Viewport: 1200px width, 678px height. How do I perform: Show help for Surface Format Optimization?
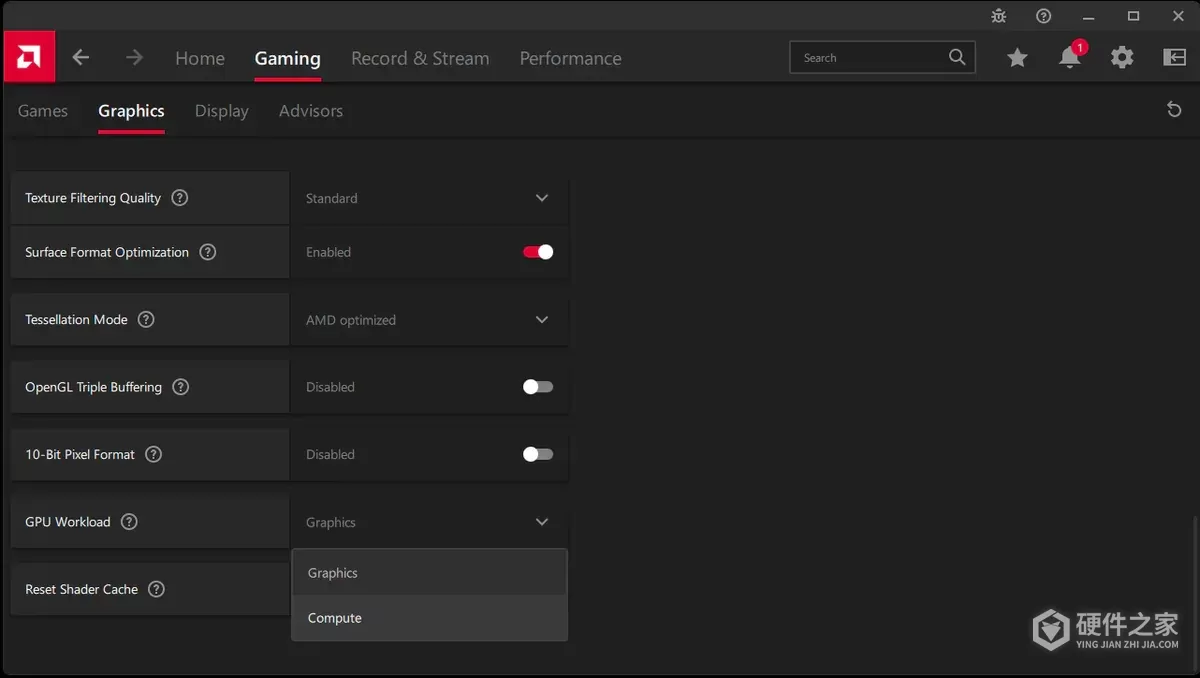click(x=208, y=252)
